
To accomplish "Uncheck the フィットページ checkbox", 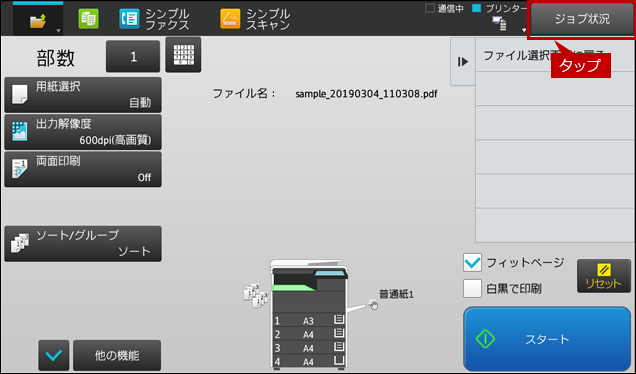I will 472,262.
